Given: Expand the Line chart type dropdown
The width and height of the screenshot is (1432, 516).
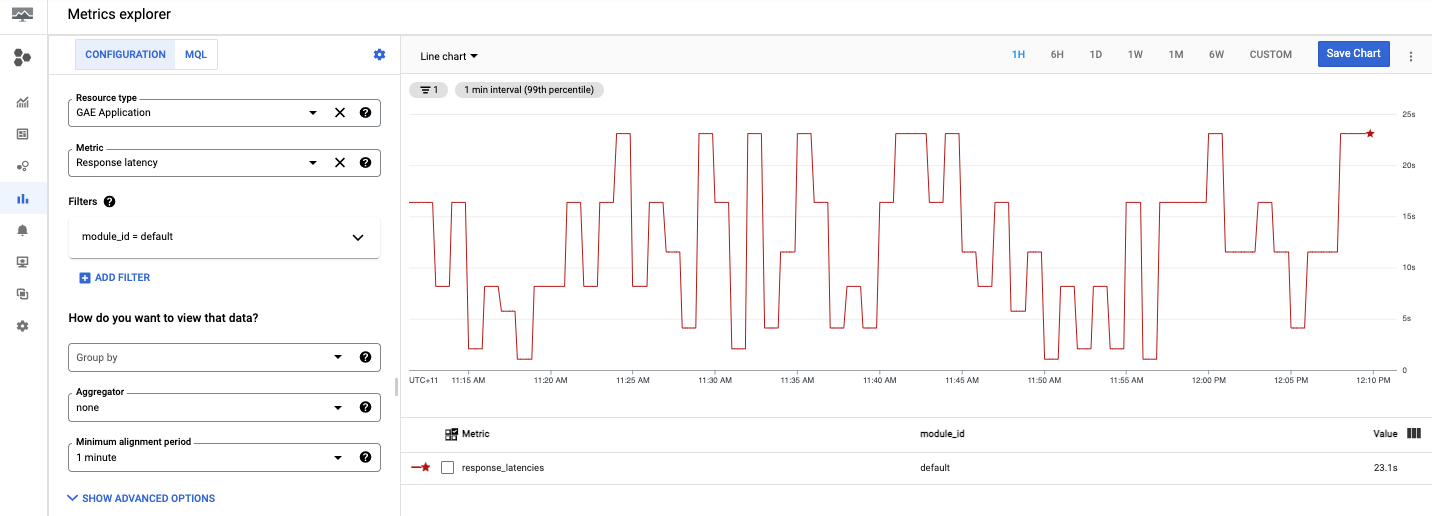Looking at the screenshot, I should coord(449,57).
